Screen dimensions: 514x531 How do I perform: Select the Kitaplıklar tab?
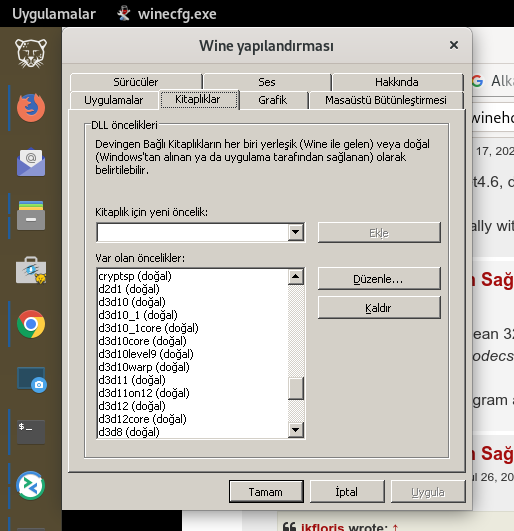[x=198, y=100]
